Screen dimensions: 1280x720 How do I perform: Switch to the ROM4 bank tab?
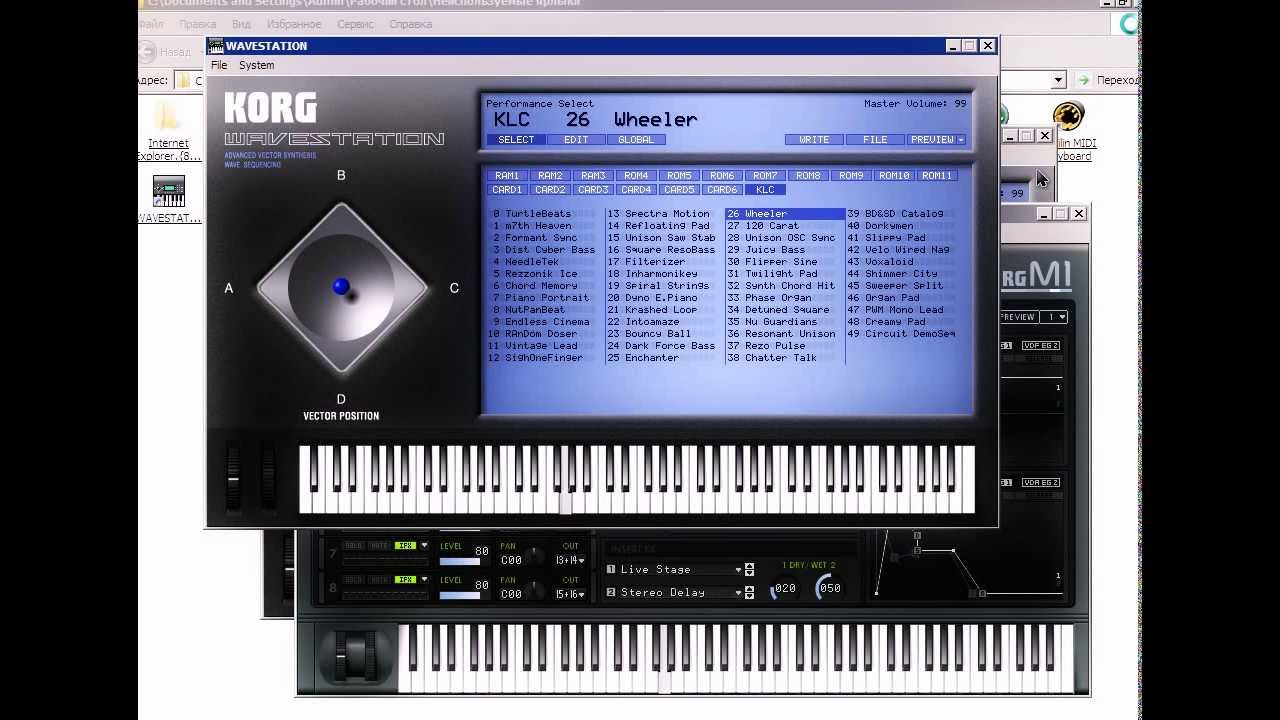coord(636,176)
